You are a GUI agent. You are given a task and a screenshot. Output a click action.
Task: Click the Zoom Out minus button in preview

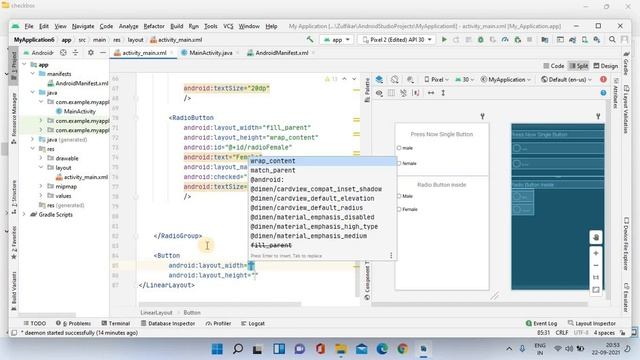[x=596, y=266]
